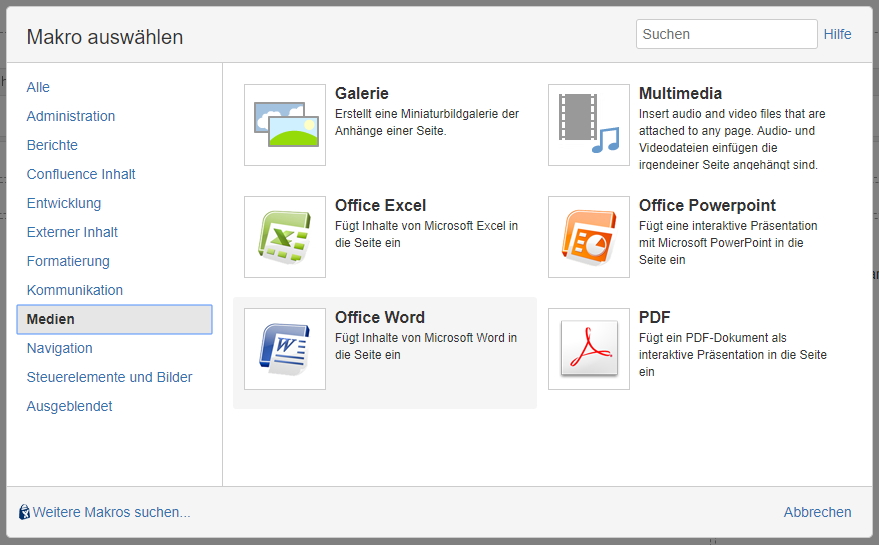The width and height of the screenshot is (879, 545).
Task: Open the Ausgeblendet category
Action: tap(70, 407)
